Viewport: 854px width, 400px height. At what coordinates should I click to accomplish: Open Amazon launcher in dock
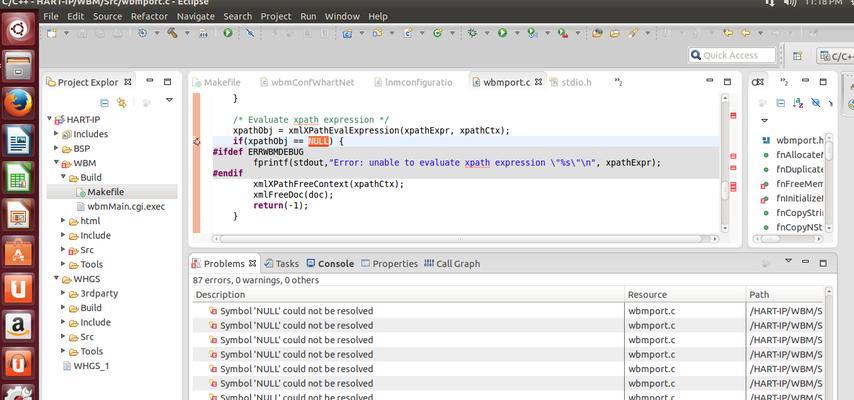click(19, 325)
